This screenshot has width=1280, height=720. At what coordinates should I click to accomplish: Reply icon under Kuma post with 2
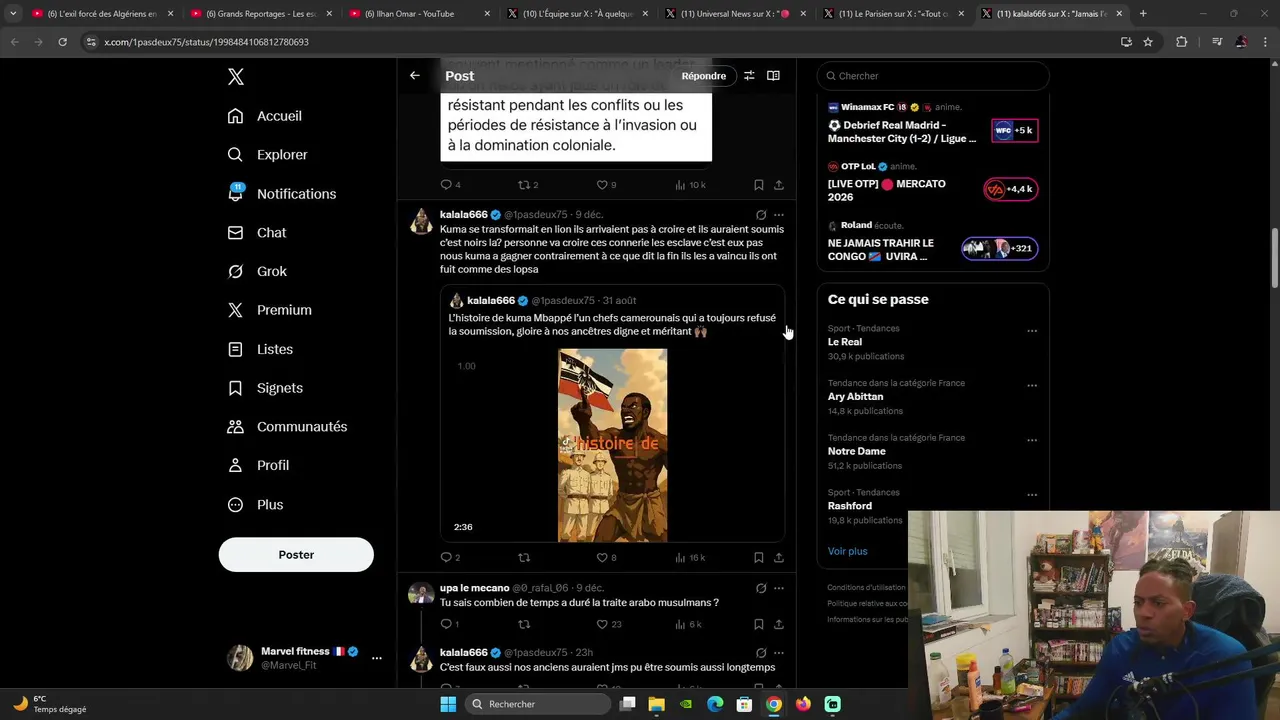click(x=446, y=558)
